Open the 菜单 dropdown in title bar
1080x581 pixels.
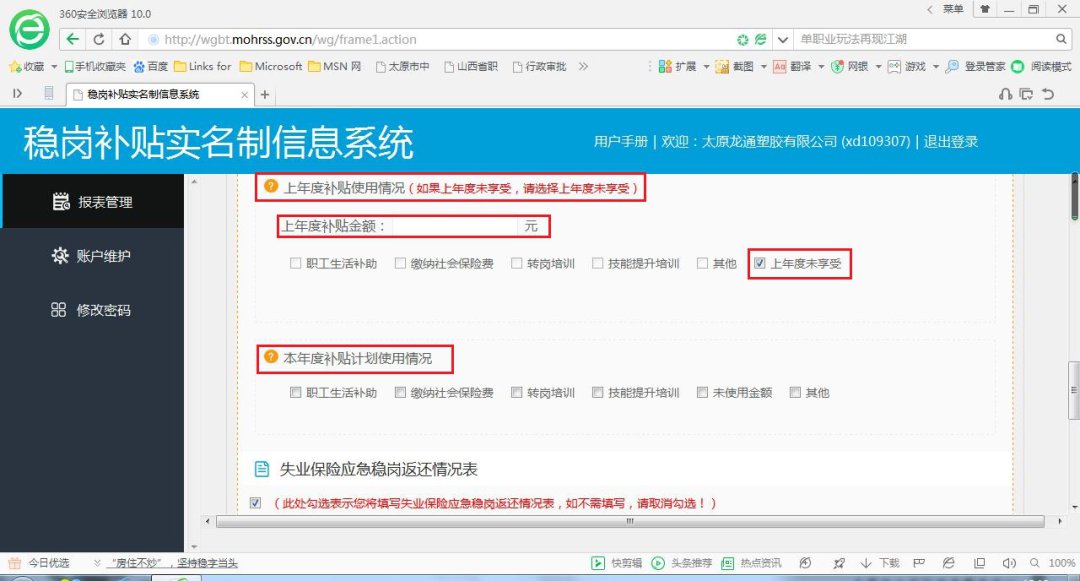[x=947, y=10]
